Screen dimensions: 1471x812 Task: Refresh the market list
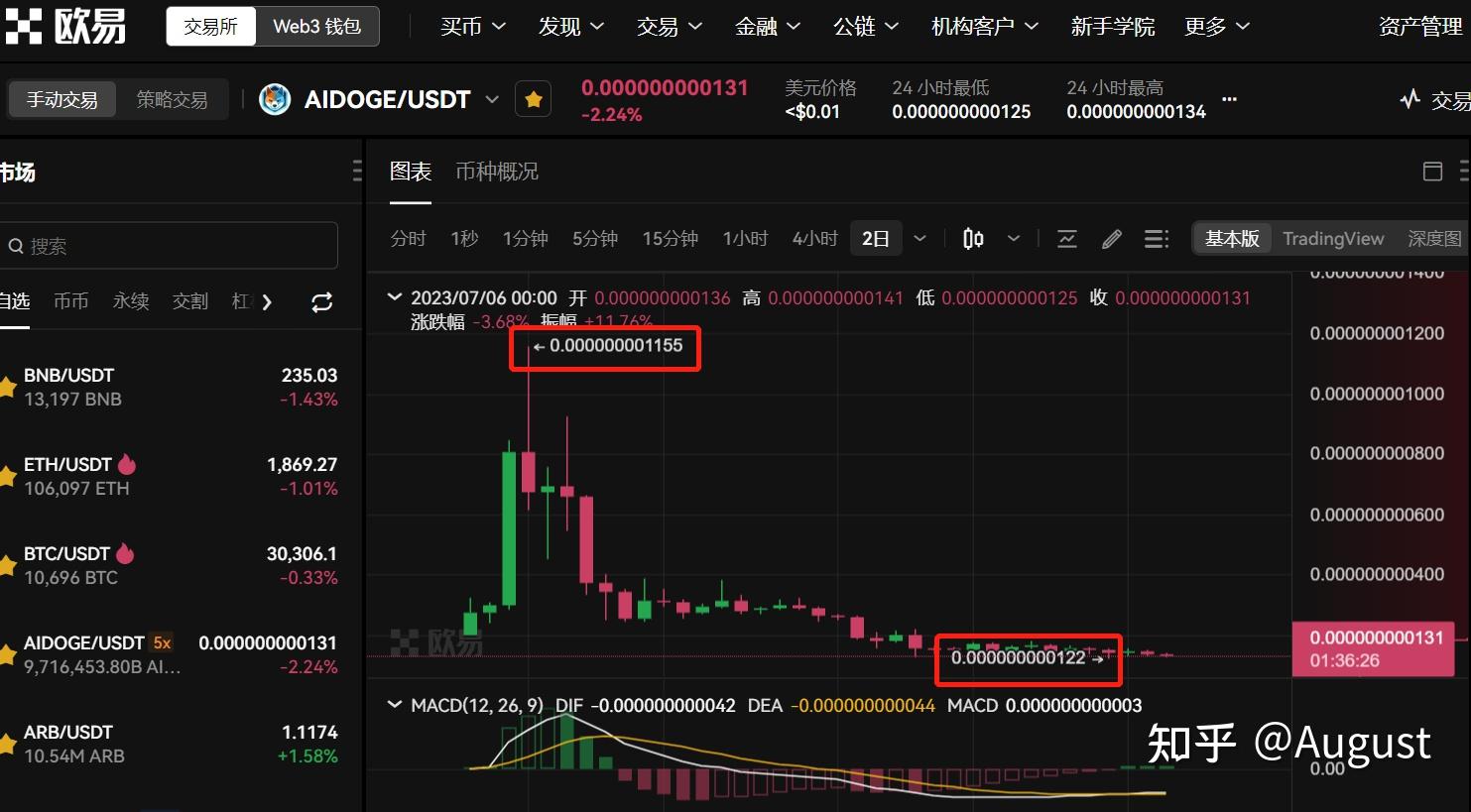pos(321,302)
